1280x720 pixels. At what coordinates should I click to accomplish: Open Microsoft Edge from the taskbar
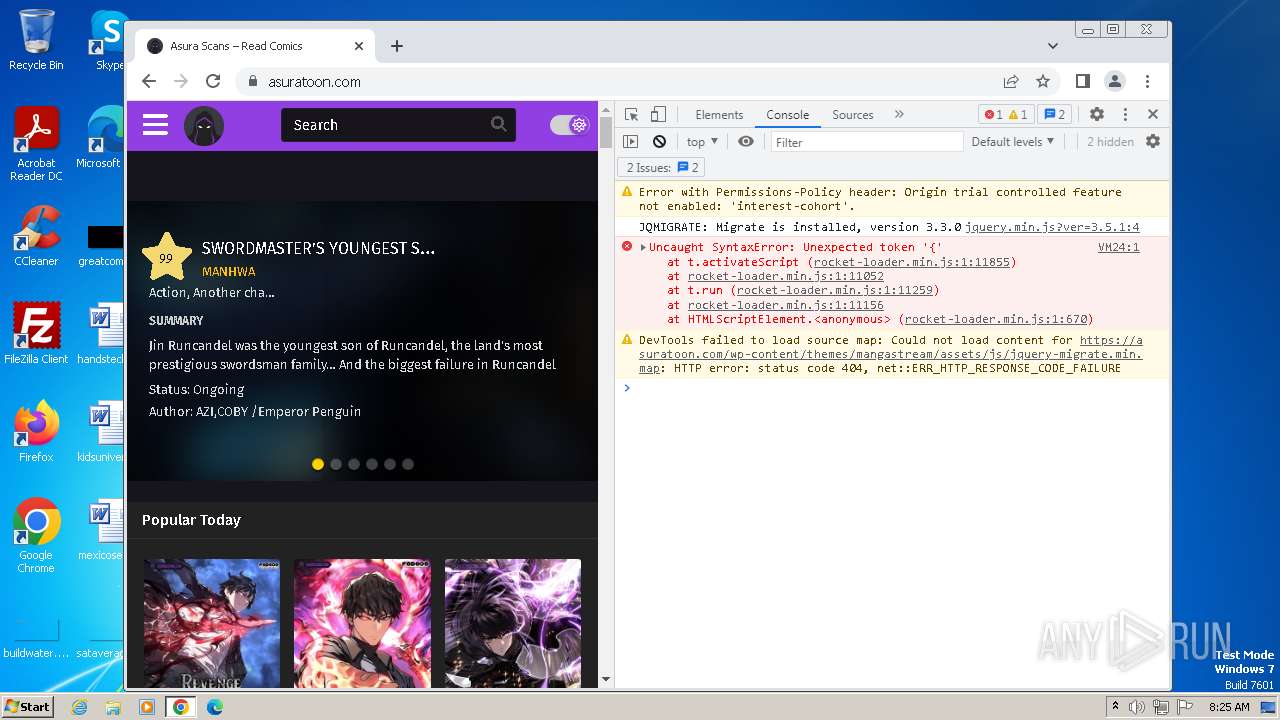pyautogui.click(x=214, y=707)
